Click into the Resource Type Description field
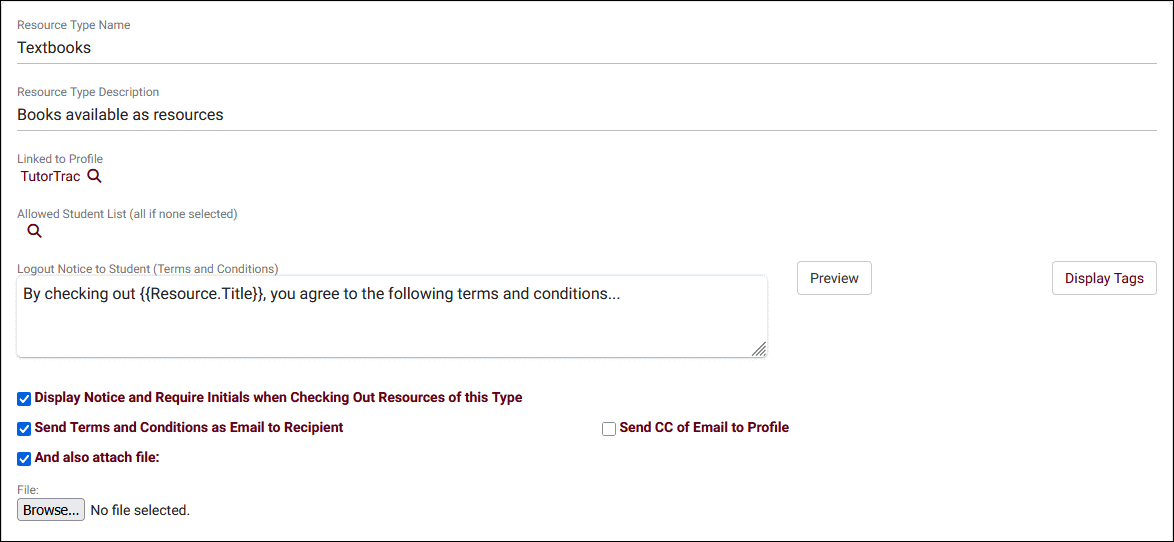This screenshot has width=1174, height=542. click(x=586, y=114)
